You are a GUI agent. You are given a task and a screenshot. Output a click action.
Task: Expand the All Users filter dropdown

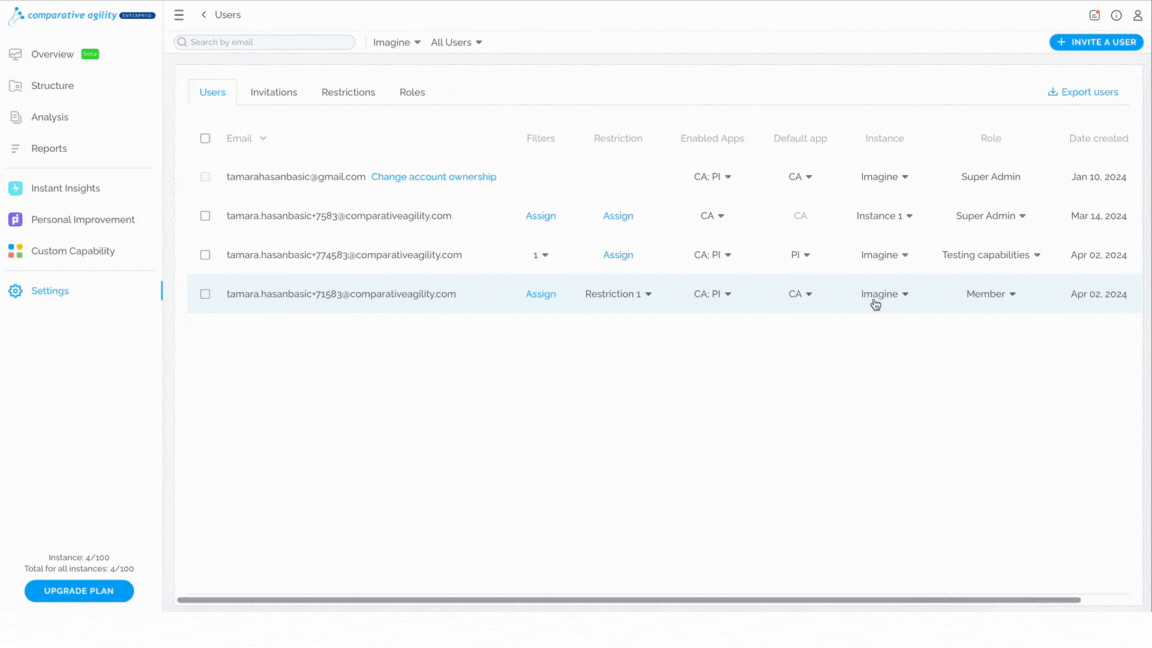point(456,43)
